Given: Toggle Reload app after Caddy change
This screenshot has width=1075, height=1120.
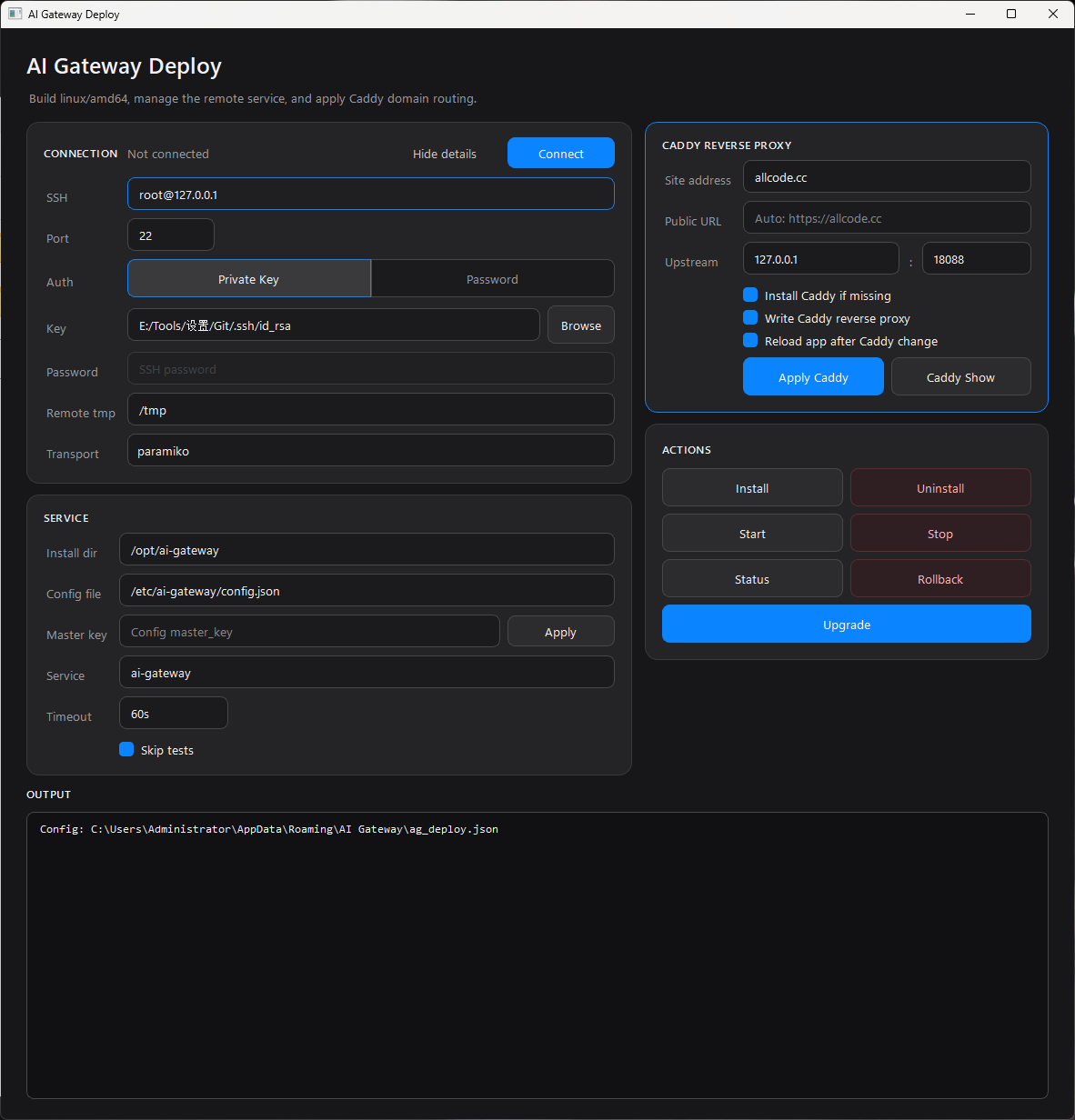Looking at the screenshot, I should [750, 340].
